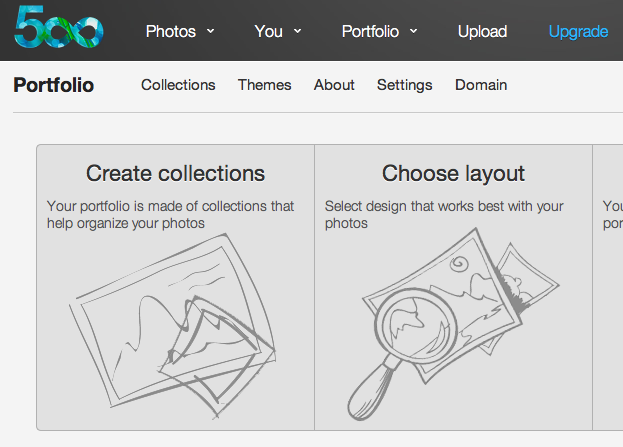
Task: Click the blue Upgrade link
Action: [578, 31]
